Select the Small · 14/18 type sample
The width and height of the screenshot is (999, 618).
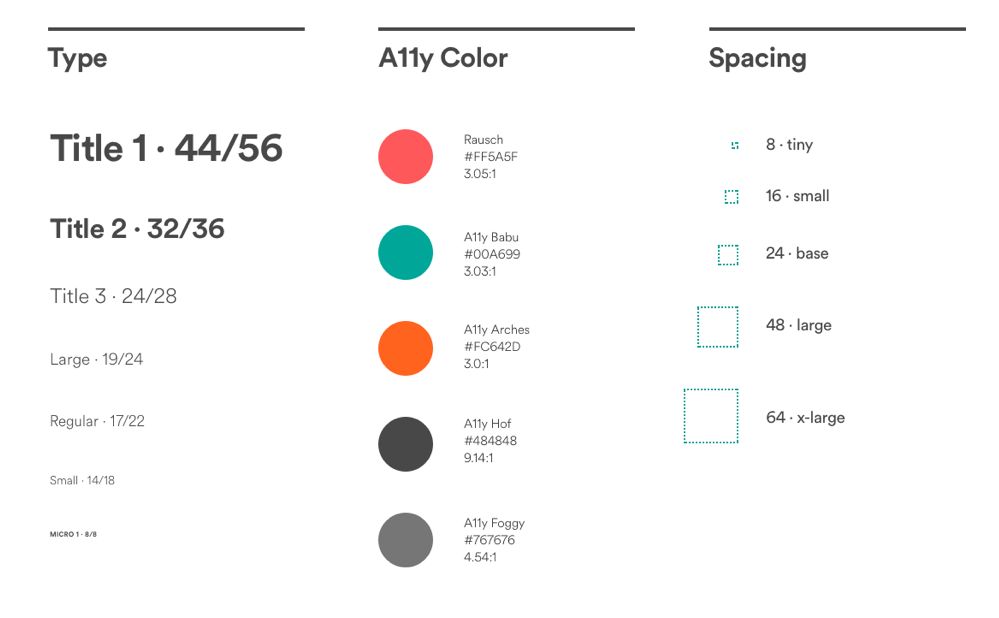82,481
